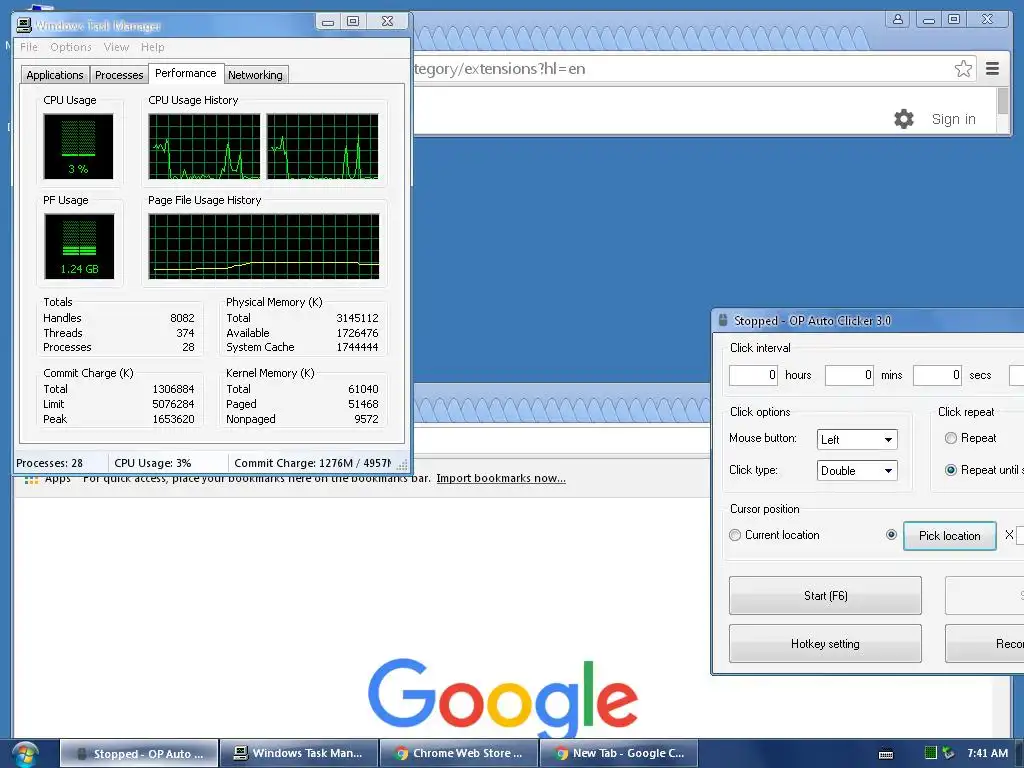Click the 7:41 AM system clock
This screenshot has width=1024, height=768.
pos(987,753)
